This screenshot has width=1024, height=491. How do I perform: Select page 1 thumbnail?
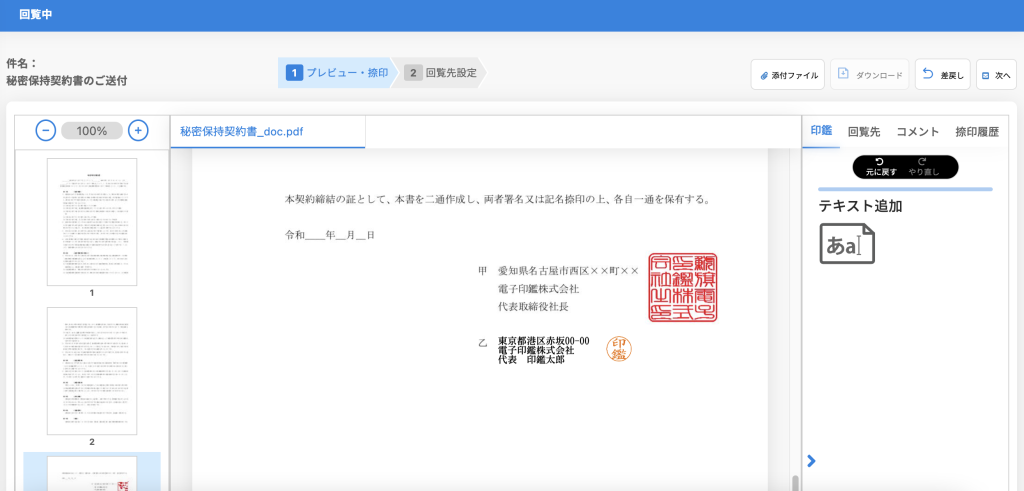pos(92,222)
